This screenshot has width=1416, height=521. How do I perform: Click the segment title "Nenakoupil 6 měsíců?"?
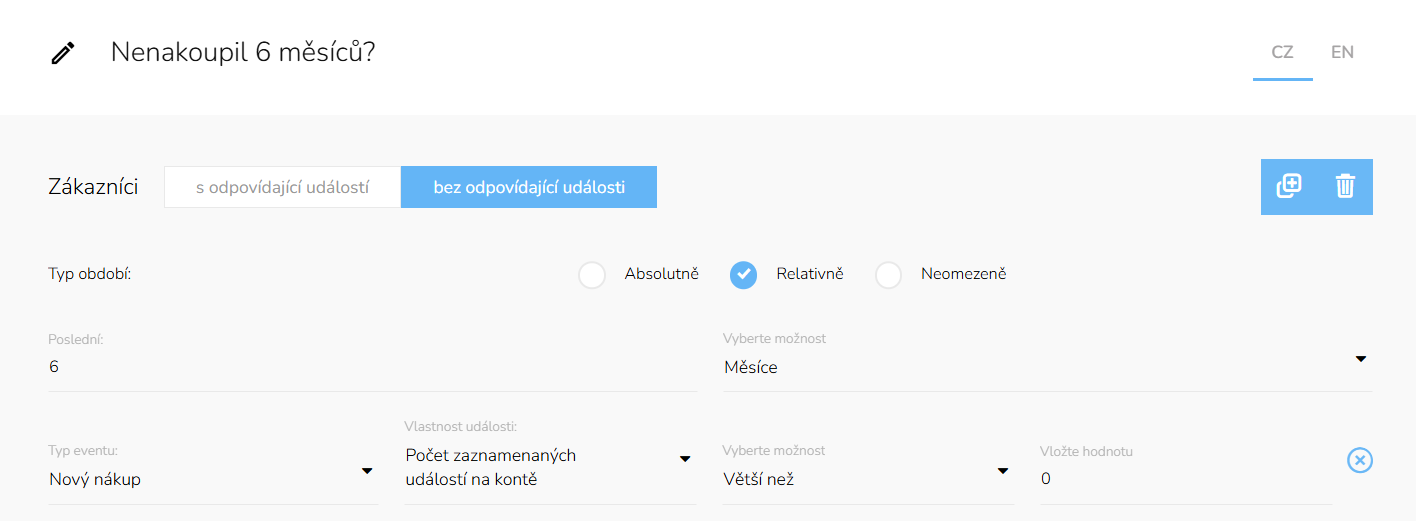click(x=243, y=52)
